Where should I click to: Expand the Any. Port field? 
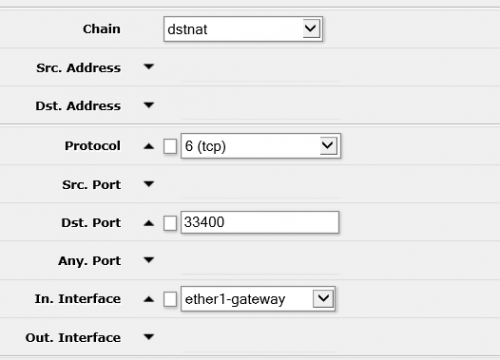point(149,260)
